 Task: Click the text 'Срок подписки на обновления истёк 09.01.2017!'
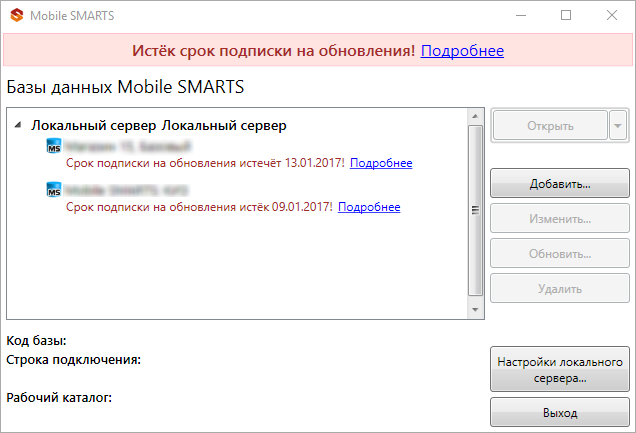pyautogui.click(x=199, y=207)
